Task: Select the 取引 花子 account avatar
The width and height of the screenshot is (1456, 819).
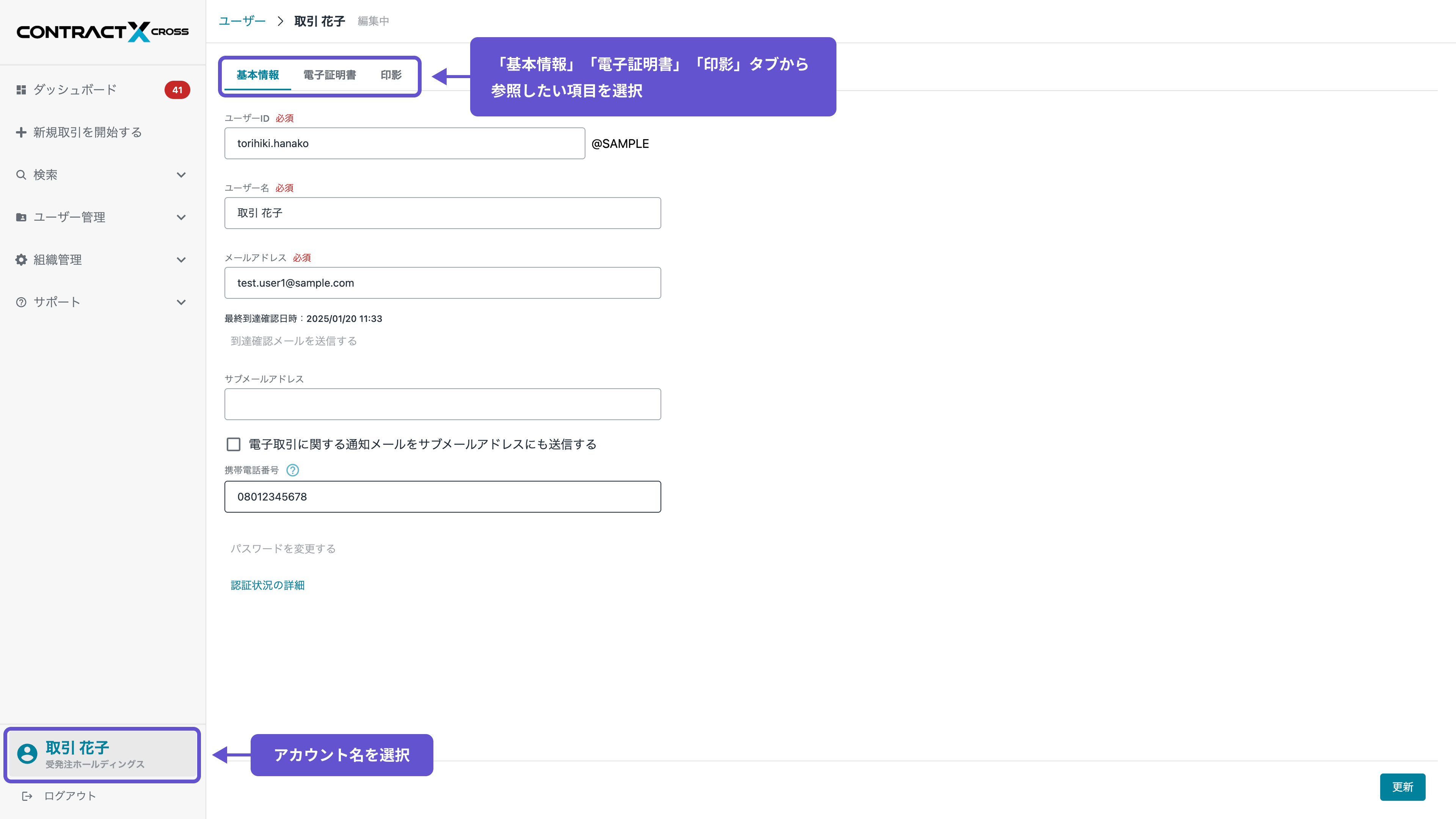Action: point(27,755)
